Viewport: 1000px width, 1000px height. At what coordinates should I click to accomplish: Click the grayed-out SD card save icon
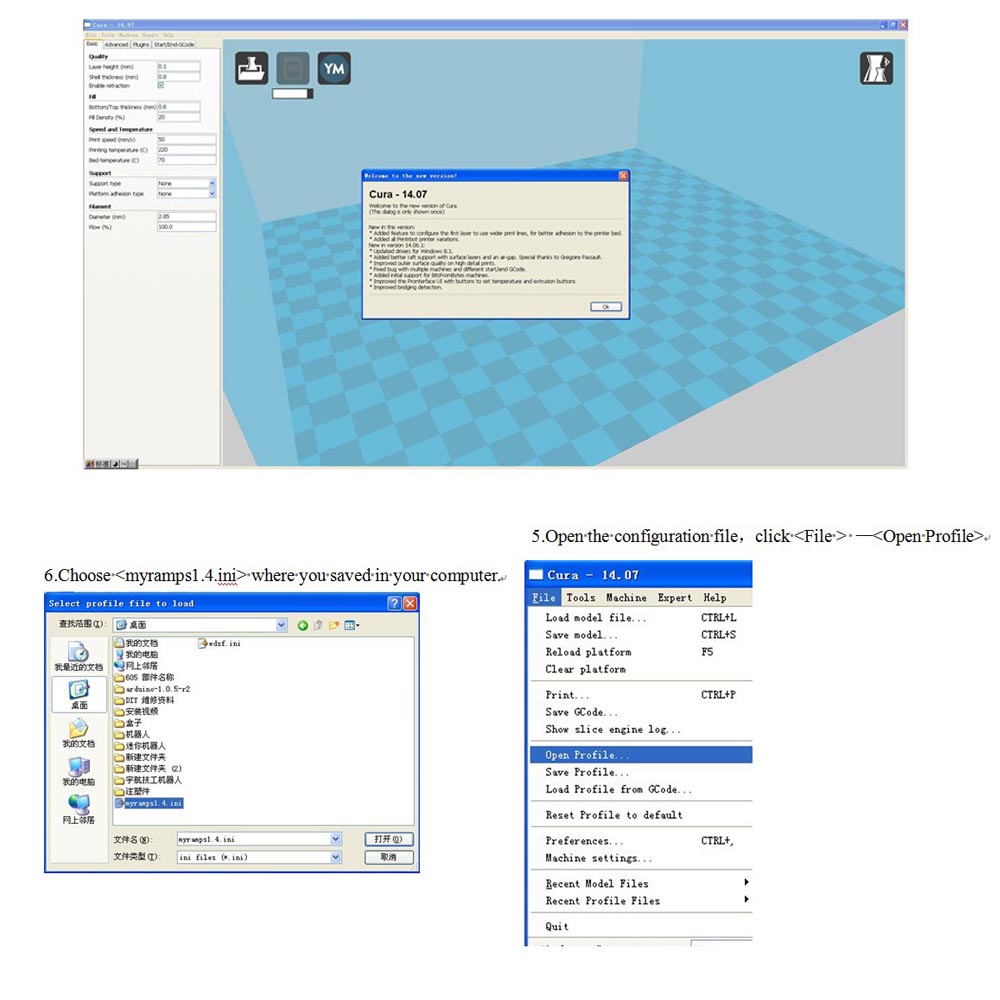(x=293, y=68)
